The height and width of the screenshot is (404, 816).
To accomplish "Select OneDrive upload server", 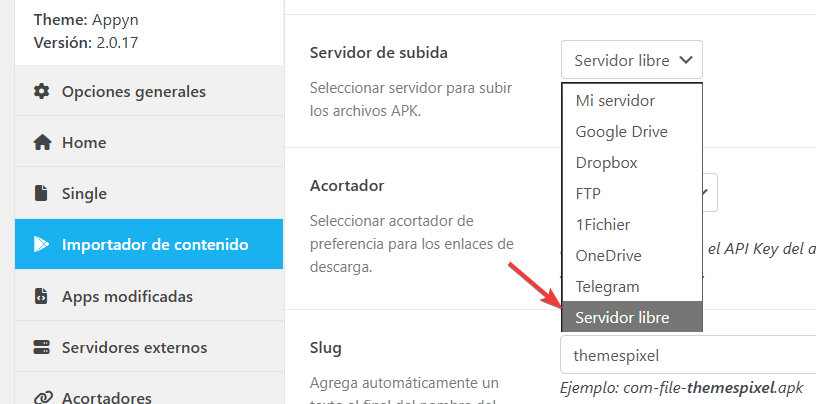I will (x=608, y=255).
